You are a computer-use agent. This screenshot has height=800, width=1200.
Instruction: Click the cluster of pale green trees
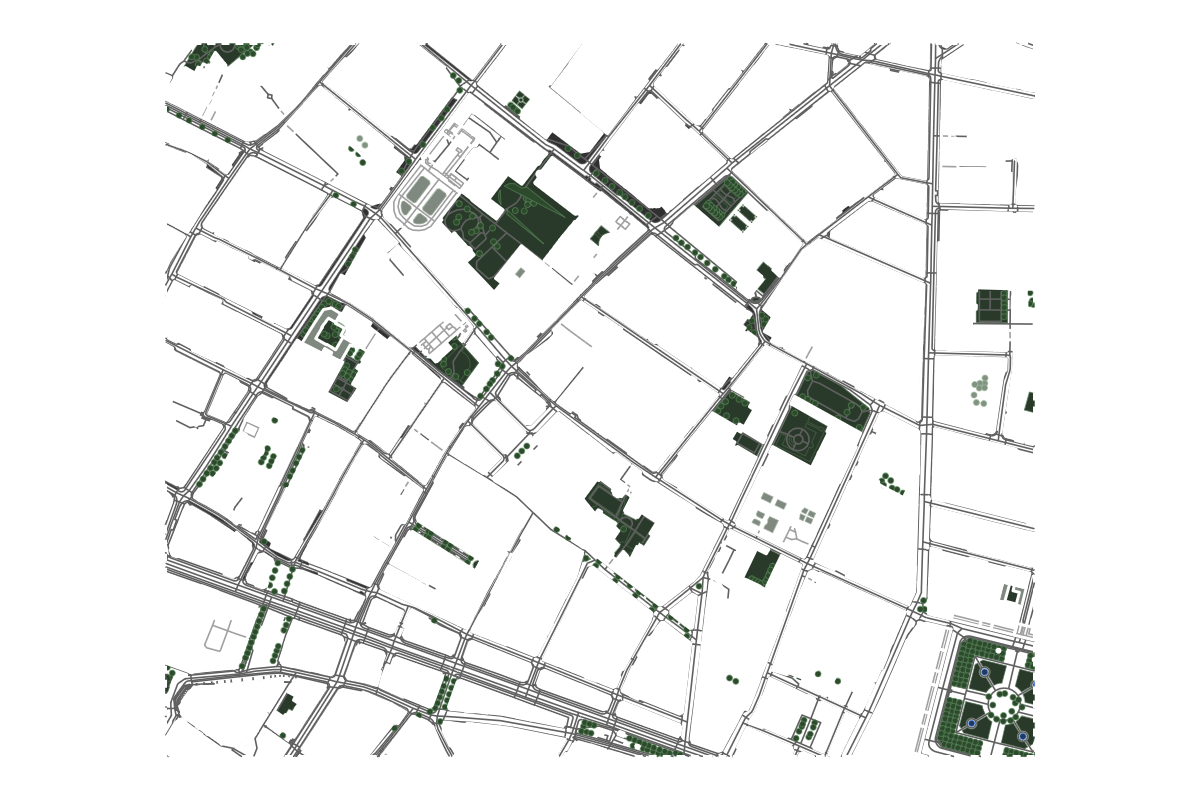point(980,390)
